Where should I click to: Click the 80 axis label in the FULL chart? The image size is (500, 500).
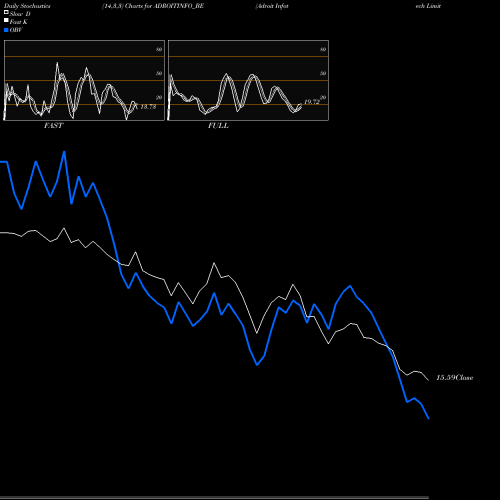coord(323,49)
